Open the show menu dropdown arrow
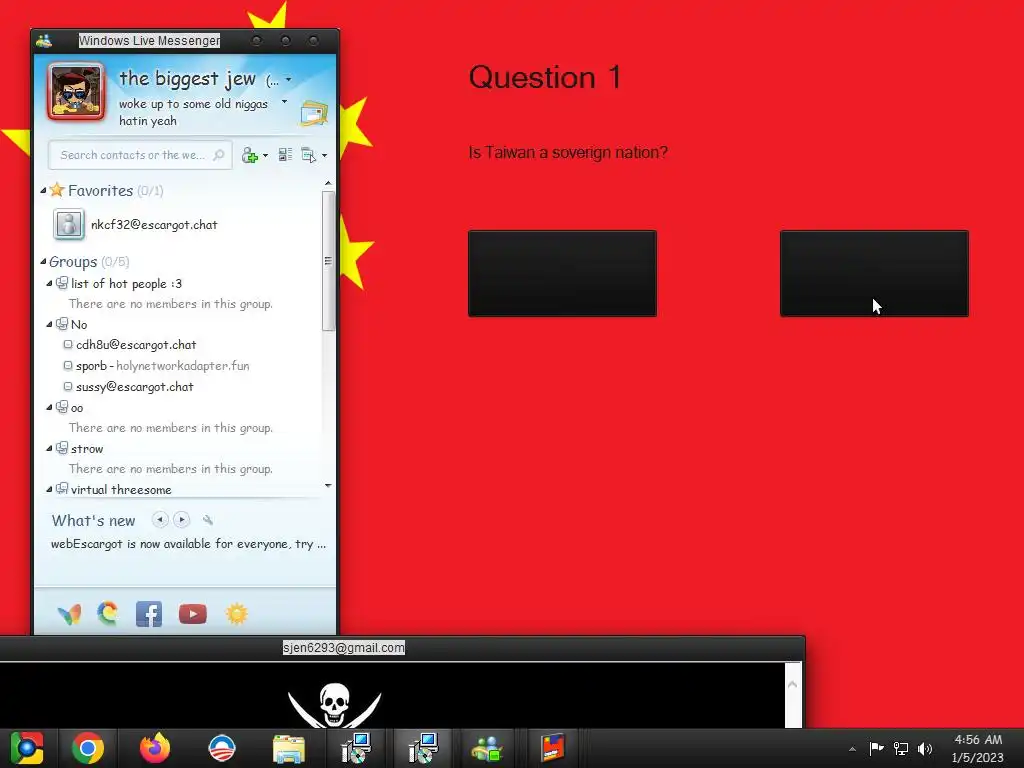 coord(325,155)
